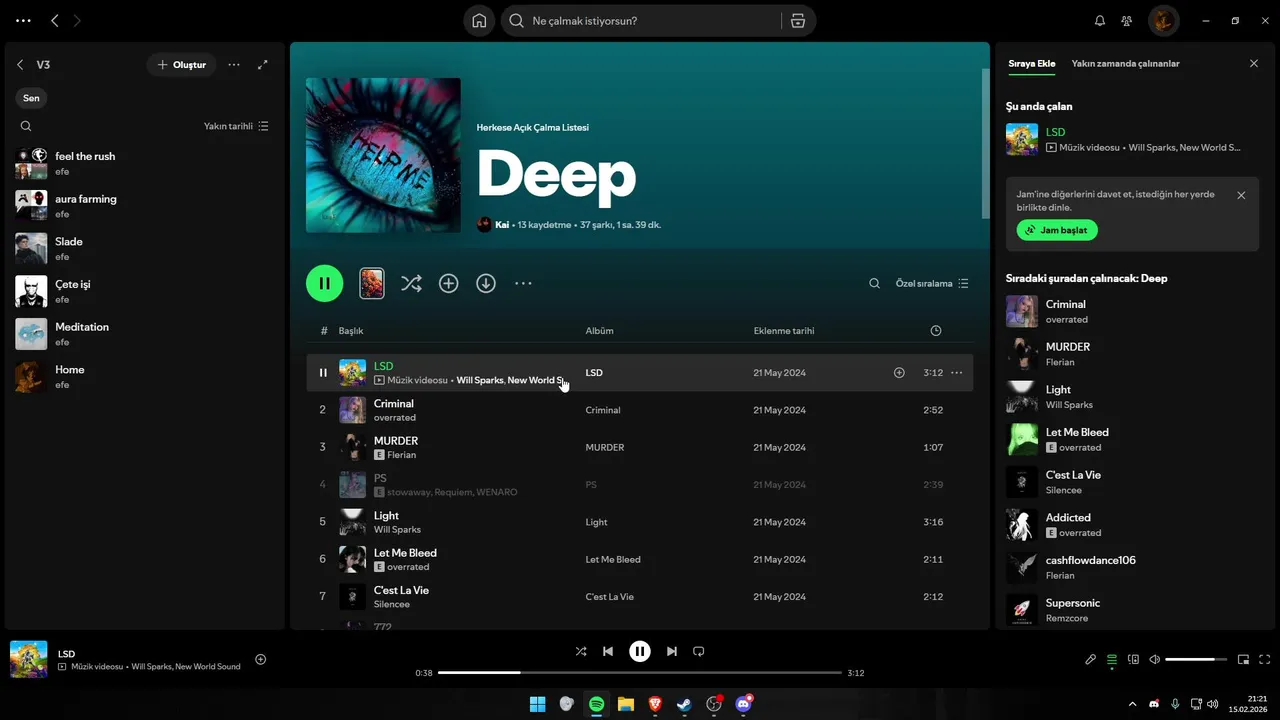Screen dimensions: 1280x720
Task: Open Let Me Bleed link in Albüm column
Action: [x=613, y=560]
